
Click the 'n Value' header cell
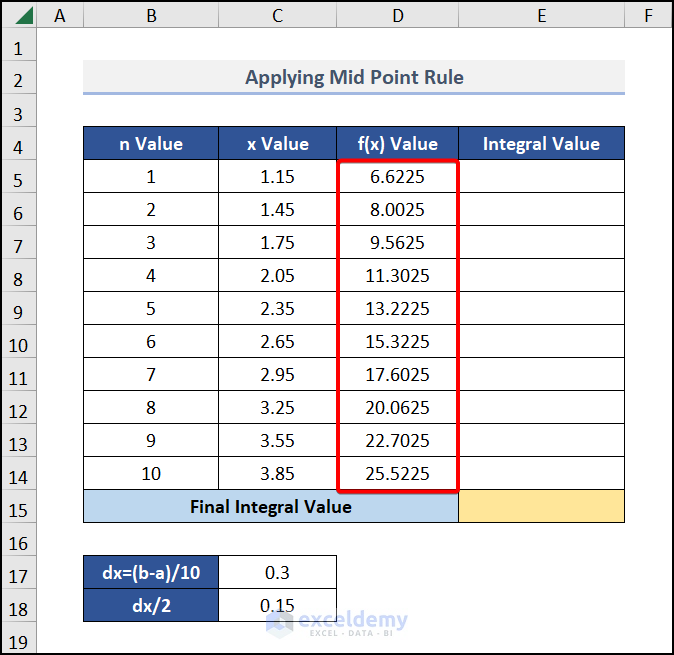tap(150, 144)
